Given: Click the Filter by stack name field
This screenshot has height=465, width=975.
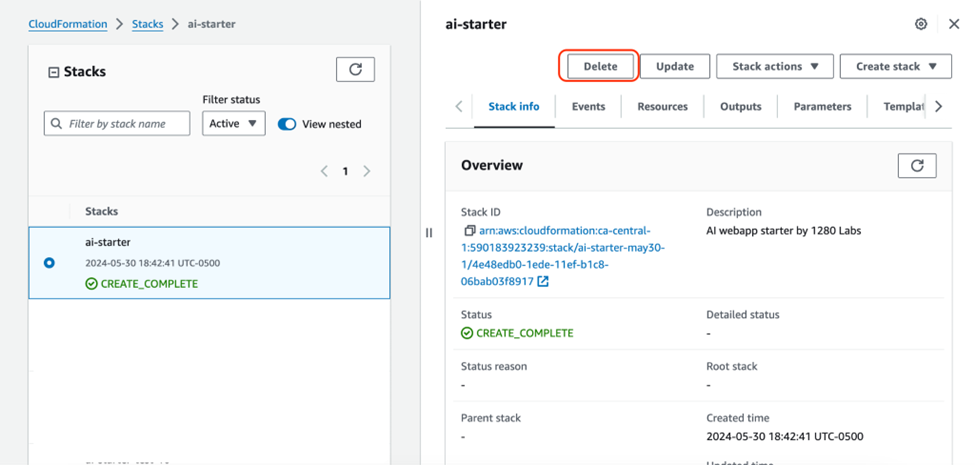Looking at the screenshot, I should [x=117, y=124].
